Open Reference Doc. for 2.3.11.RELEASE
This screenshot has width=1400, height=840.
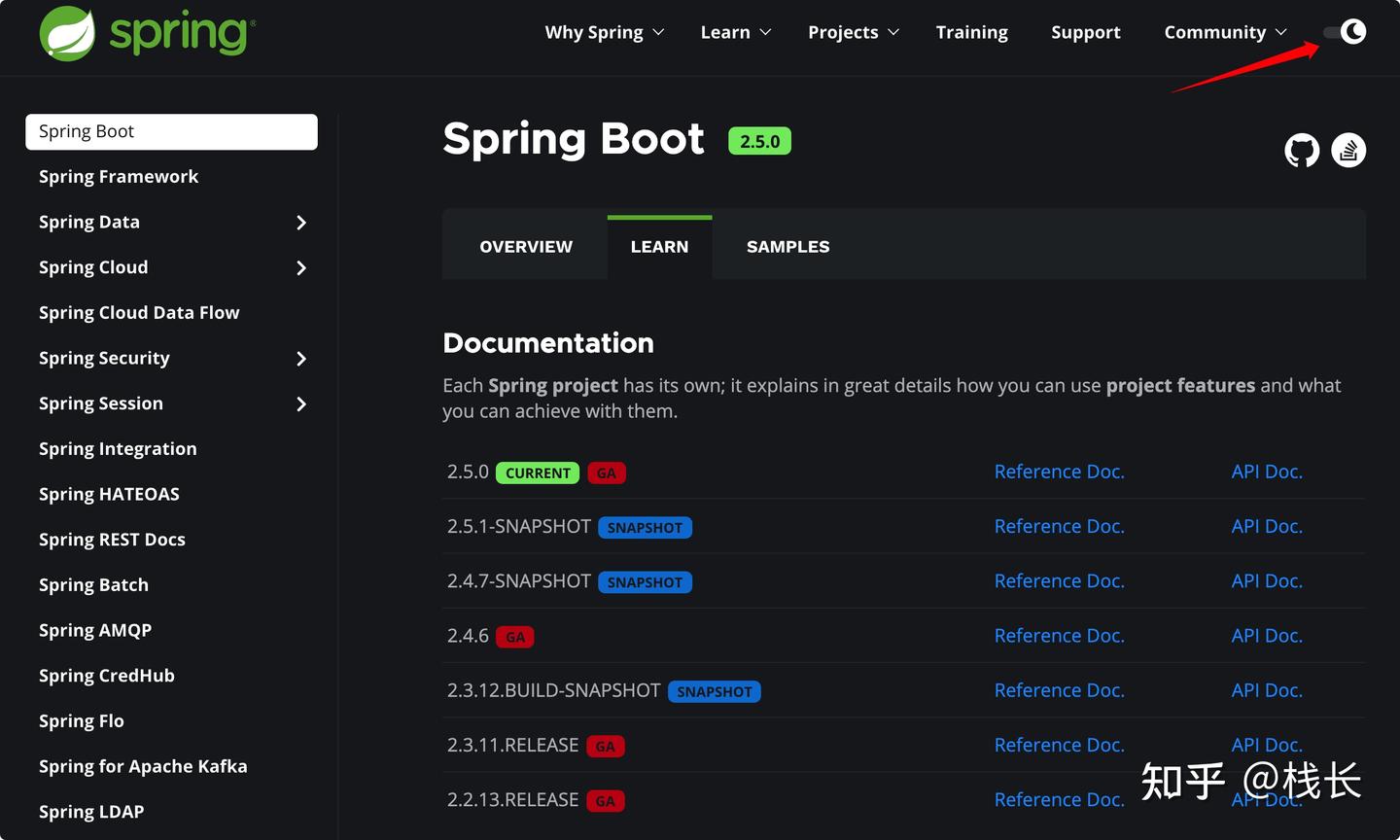(x=1060, y=745)
